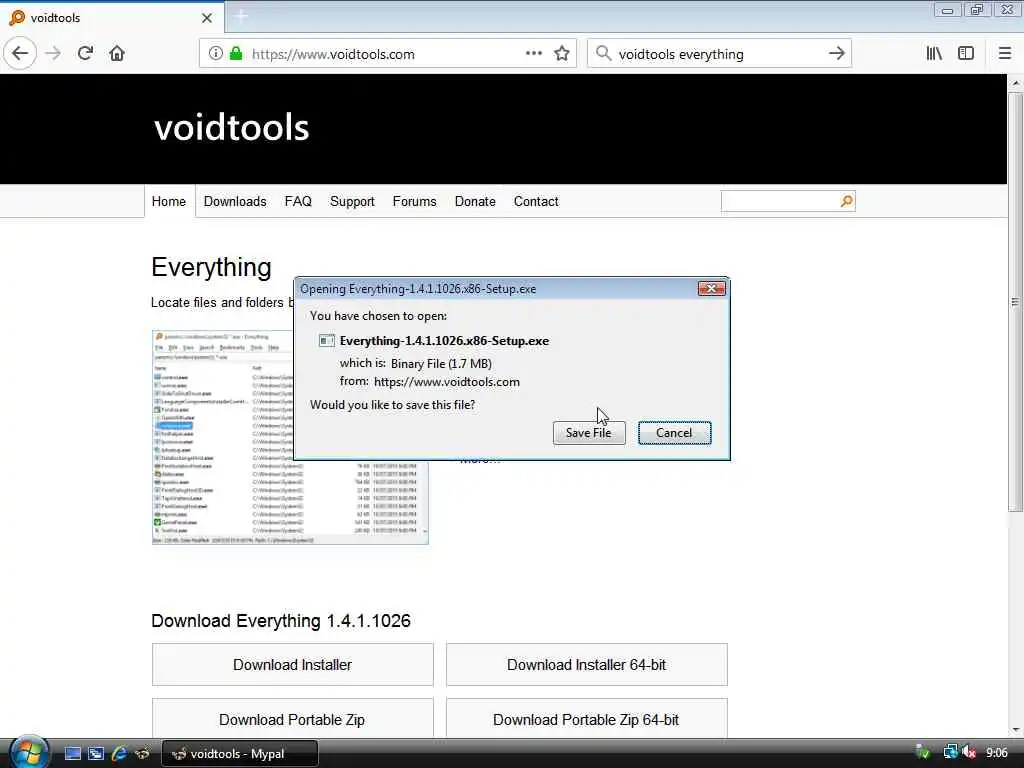Click the search bar magnifier icon
The height and width of the screenshot is (768, 1024).
(603, 54)
